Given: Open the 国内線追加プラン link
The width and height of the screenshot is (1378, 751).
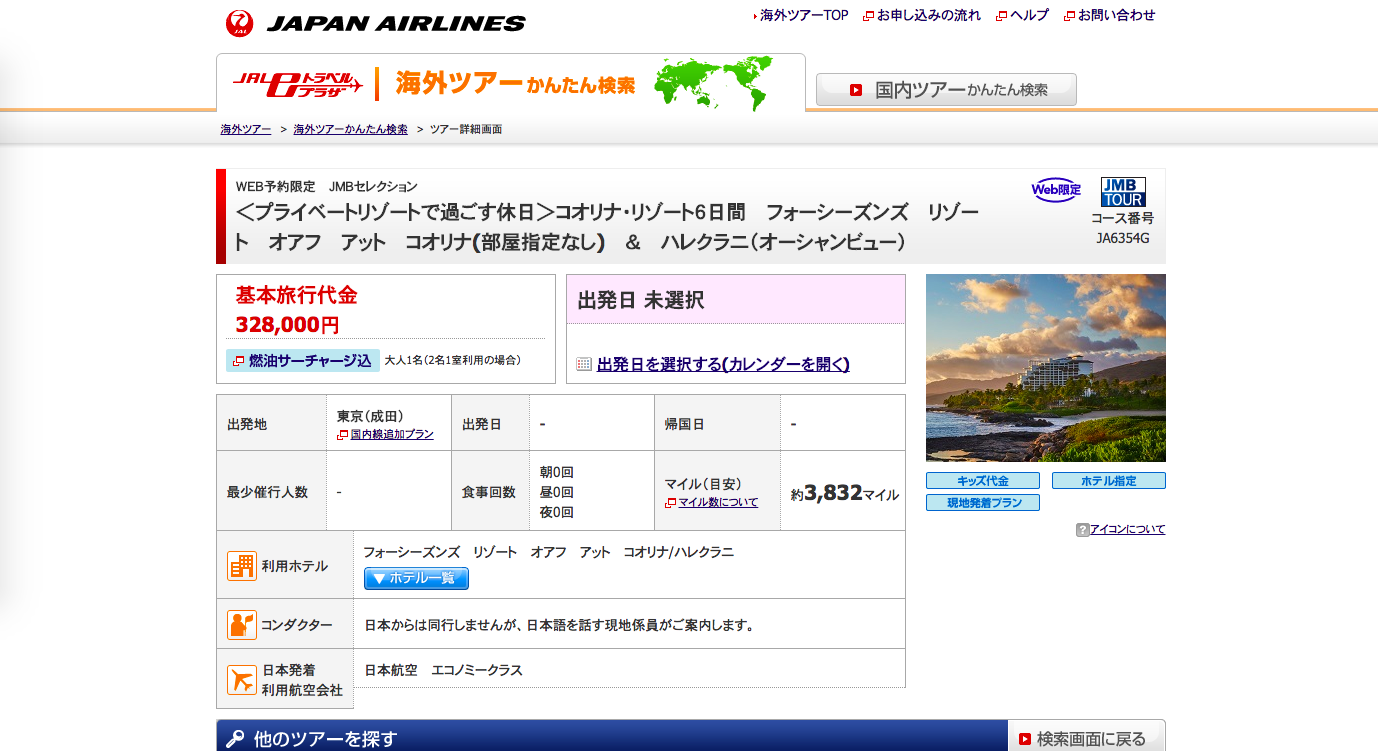Looking at the screenshot, I should click(392, 435).
